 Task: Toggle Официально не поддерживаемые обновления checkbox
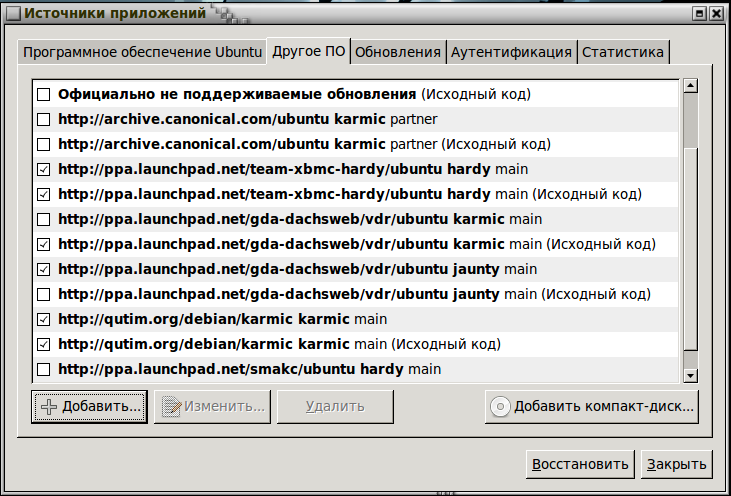point(43,94)
